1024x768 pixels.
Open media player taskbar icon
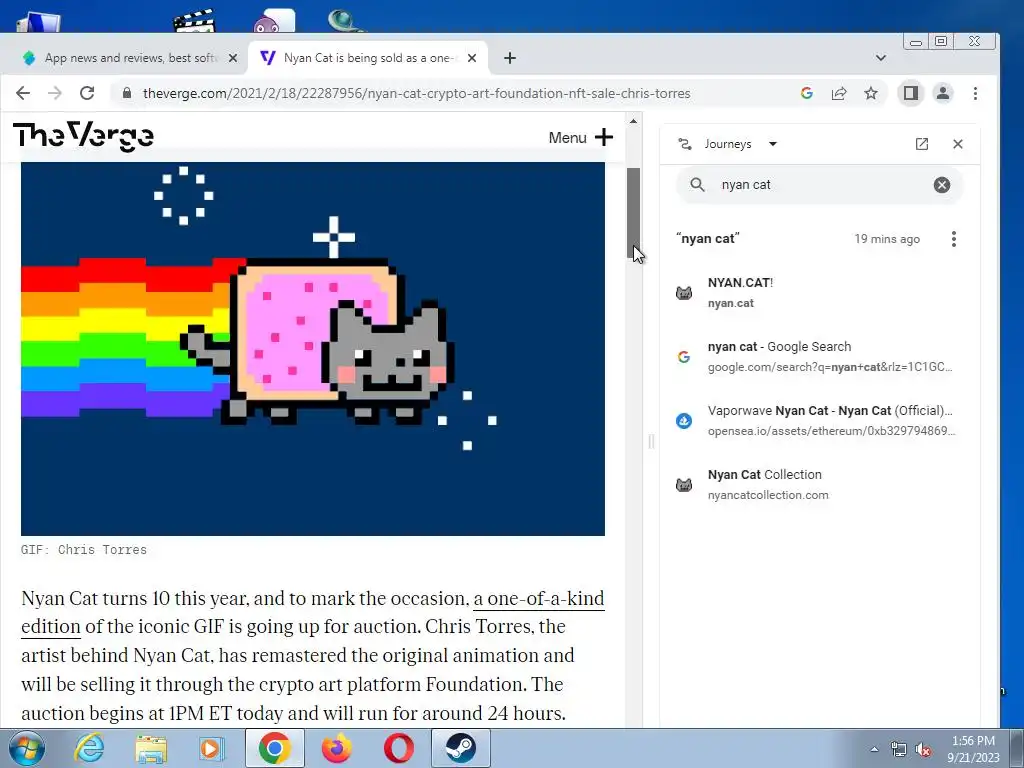212,748
